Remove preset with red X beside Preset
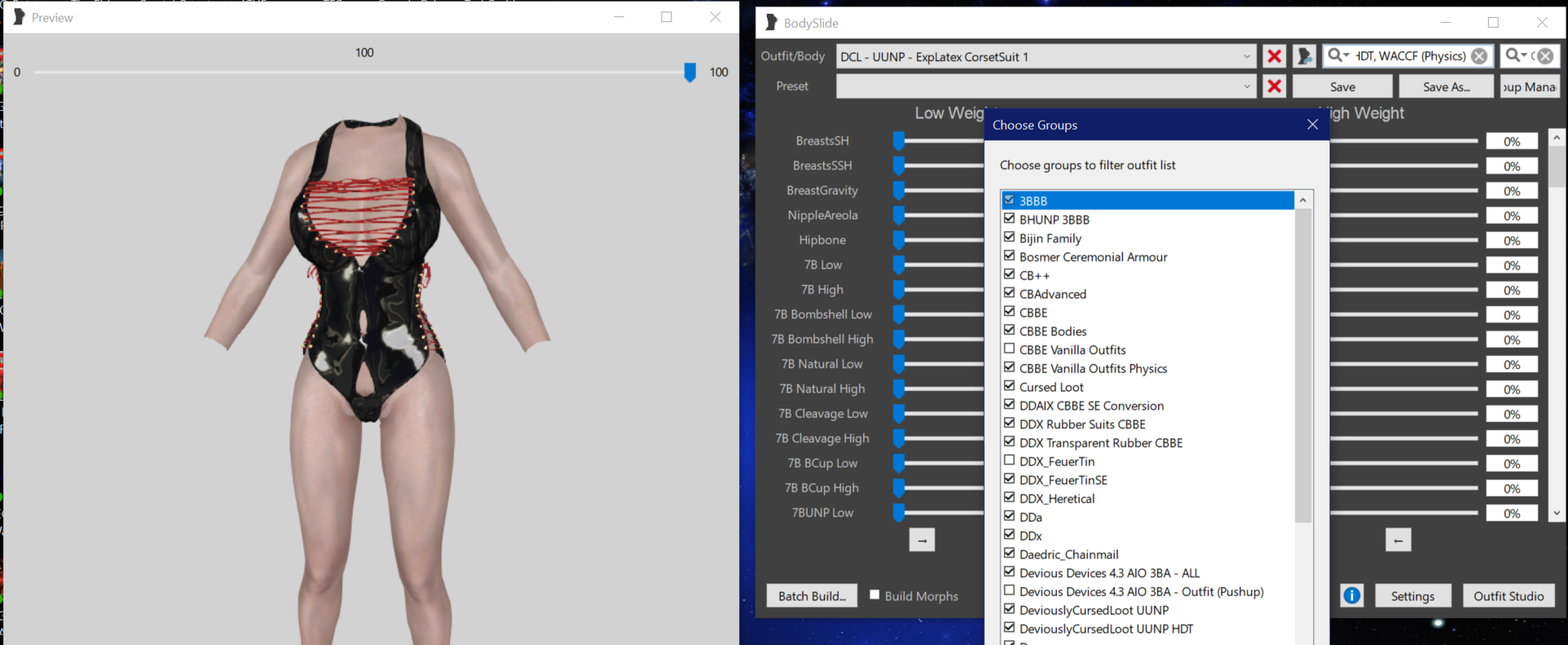The height and width of the screenshot is (645, 1568). point(1274,87)
